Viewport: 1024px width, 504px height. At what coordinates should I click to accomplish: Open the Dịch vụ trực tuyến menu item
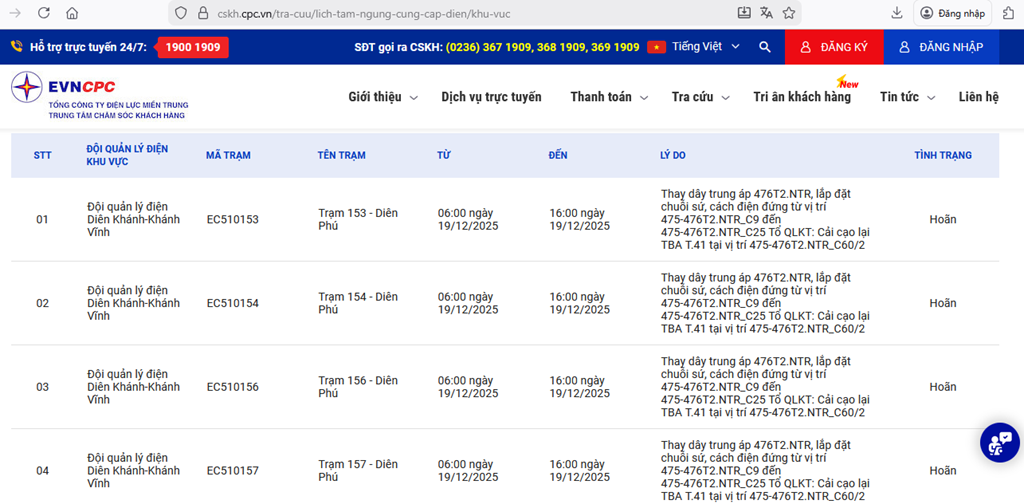click(491, 97)
